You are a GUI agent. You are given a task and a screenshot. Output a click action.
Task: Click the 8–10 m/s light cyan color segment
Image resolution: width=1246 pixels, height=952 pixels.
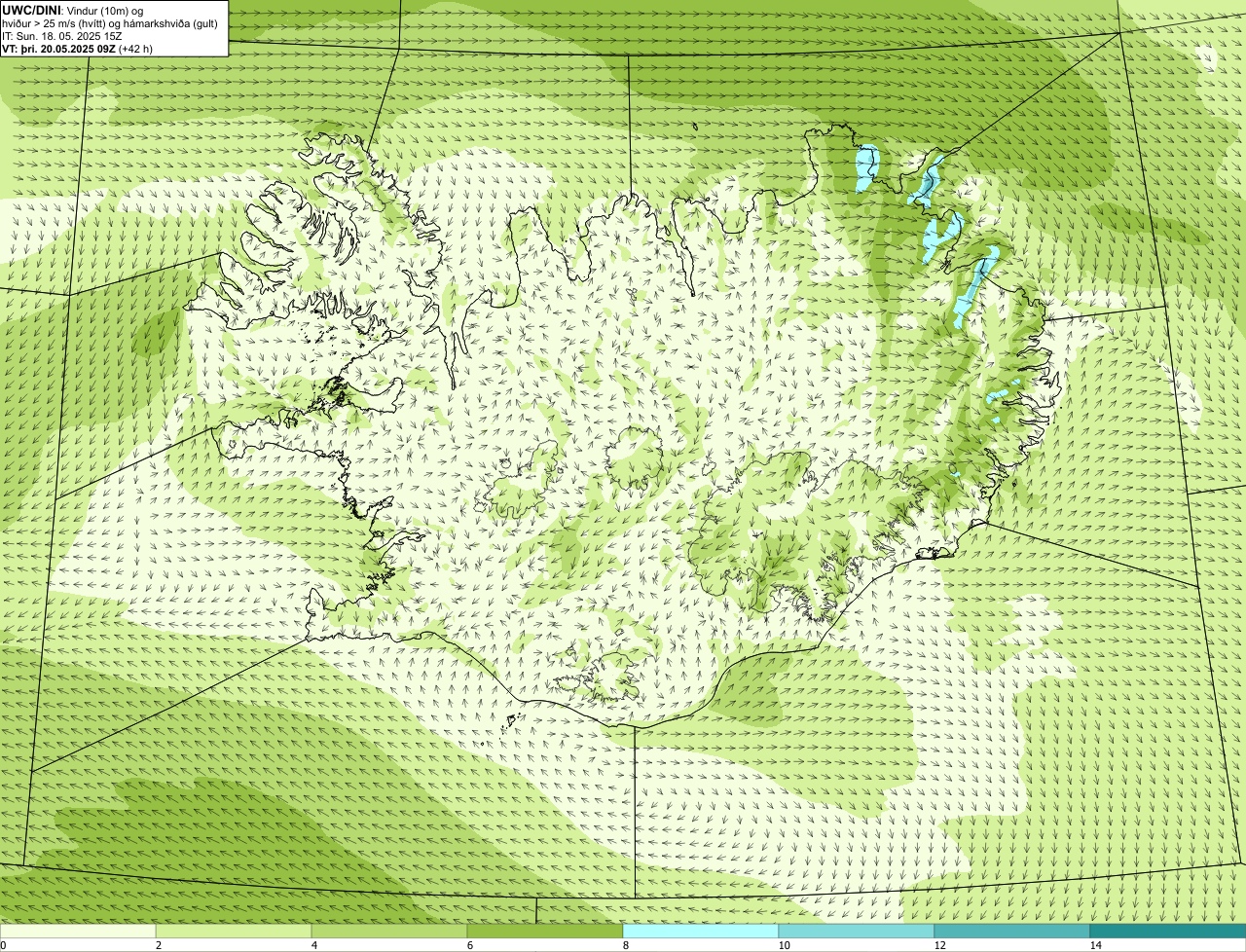click(701, 931)
